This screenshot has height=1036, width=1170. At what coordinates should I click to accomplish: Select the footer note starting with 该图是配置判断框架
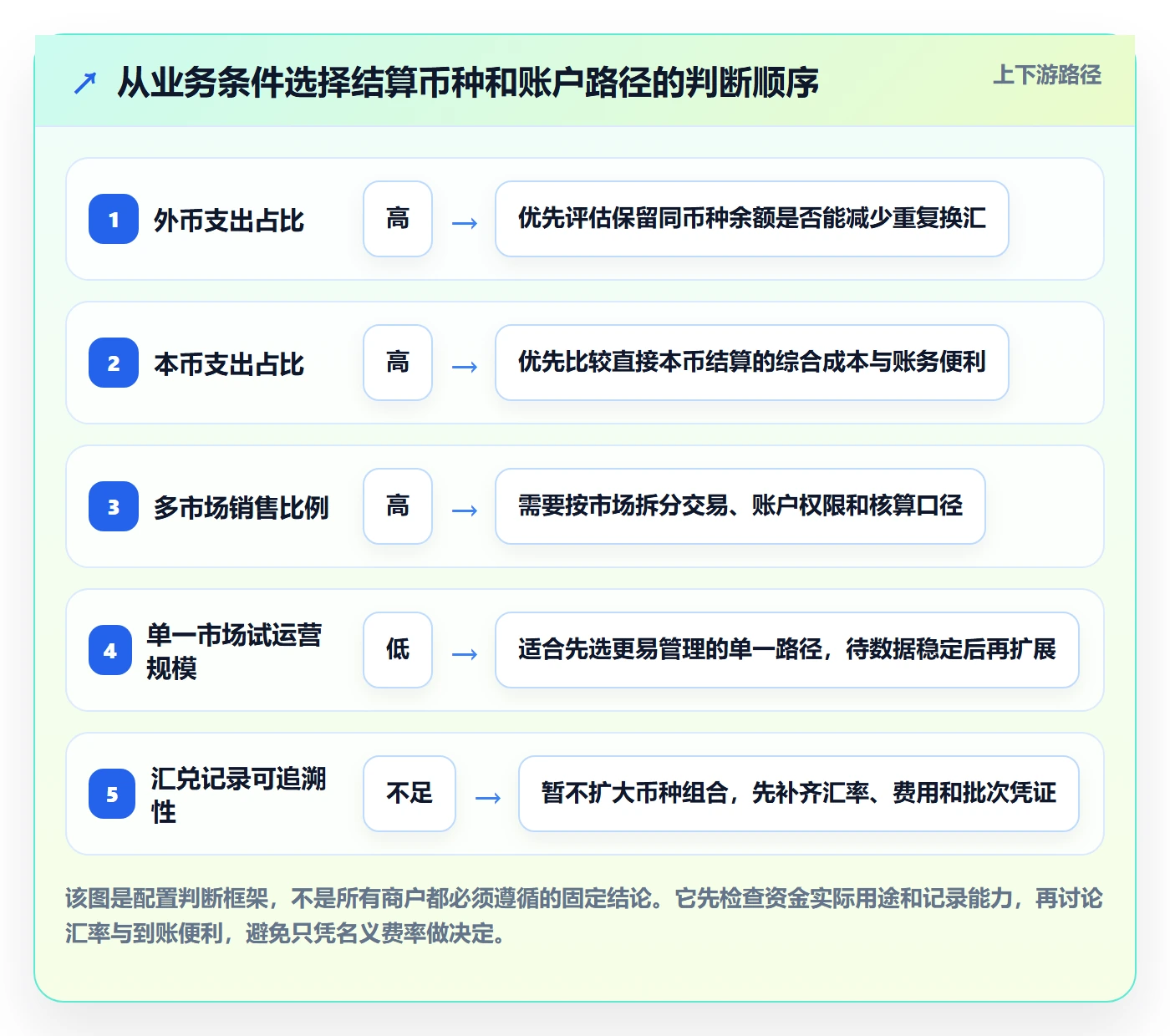(x=584, y=916)
